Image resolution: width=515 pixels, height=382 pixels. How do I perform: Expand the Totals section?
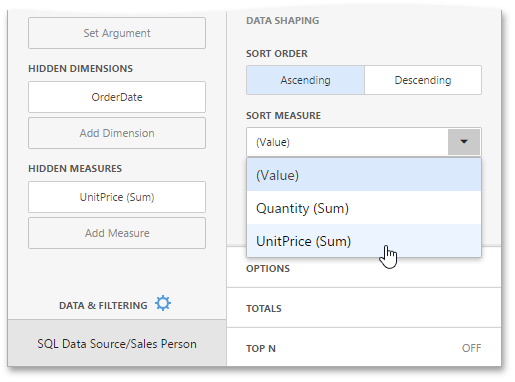364,308
